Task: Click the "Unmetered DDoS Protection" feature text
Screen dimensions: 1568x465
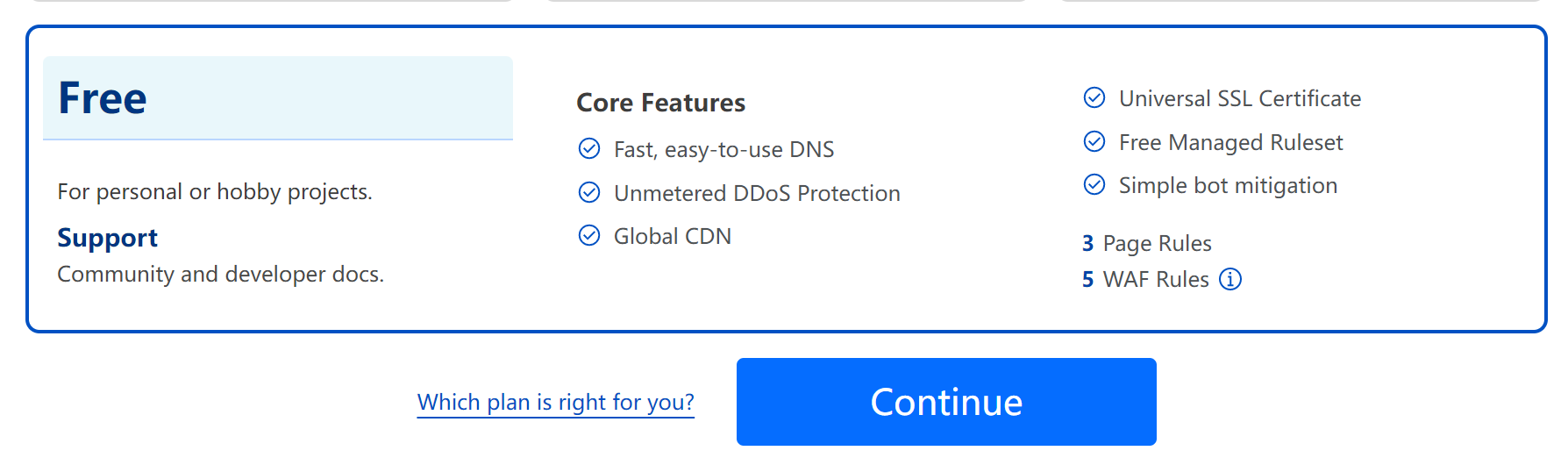Action: click(x=757, y=193)
